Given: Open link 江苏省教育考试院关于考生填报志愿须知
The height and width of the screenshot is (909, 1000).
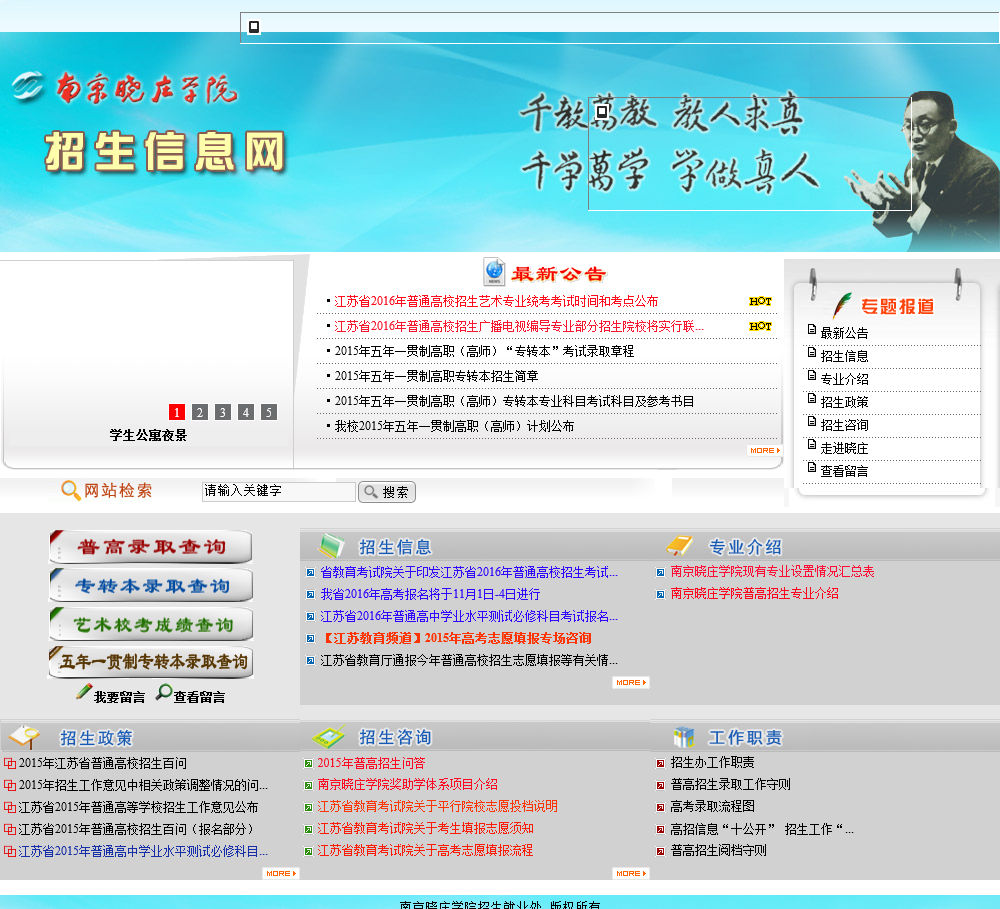Looking at the screenshot, I should [425, 829].
